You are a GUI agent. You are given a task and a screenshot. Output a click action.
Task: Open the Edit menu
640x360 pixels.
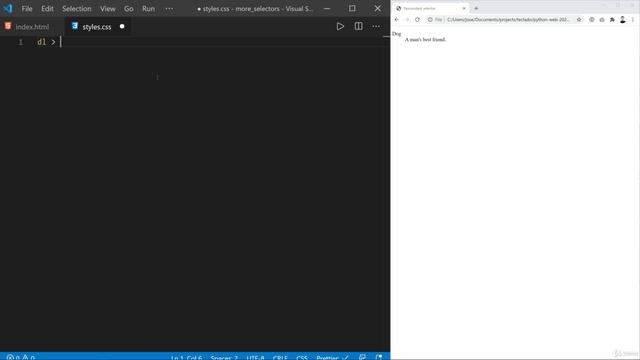coord(47,9)
